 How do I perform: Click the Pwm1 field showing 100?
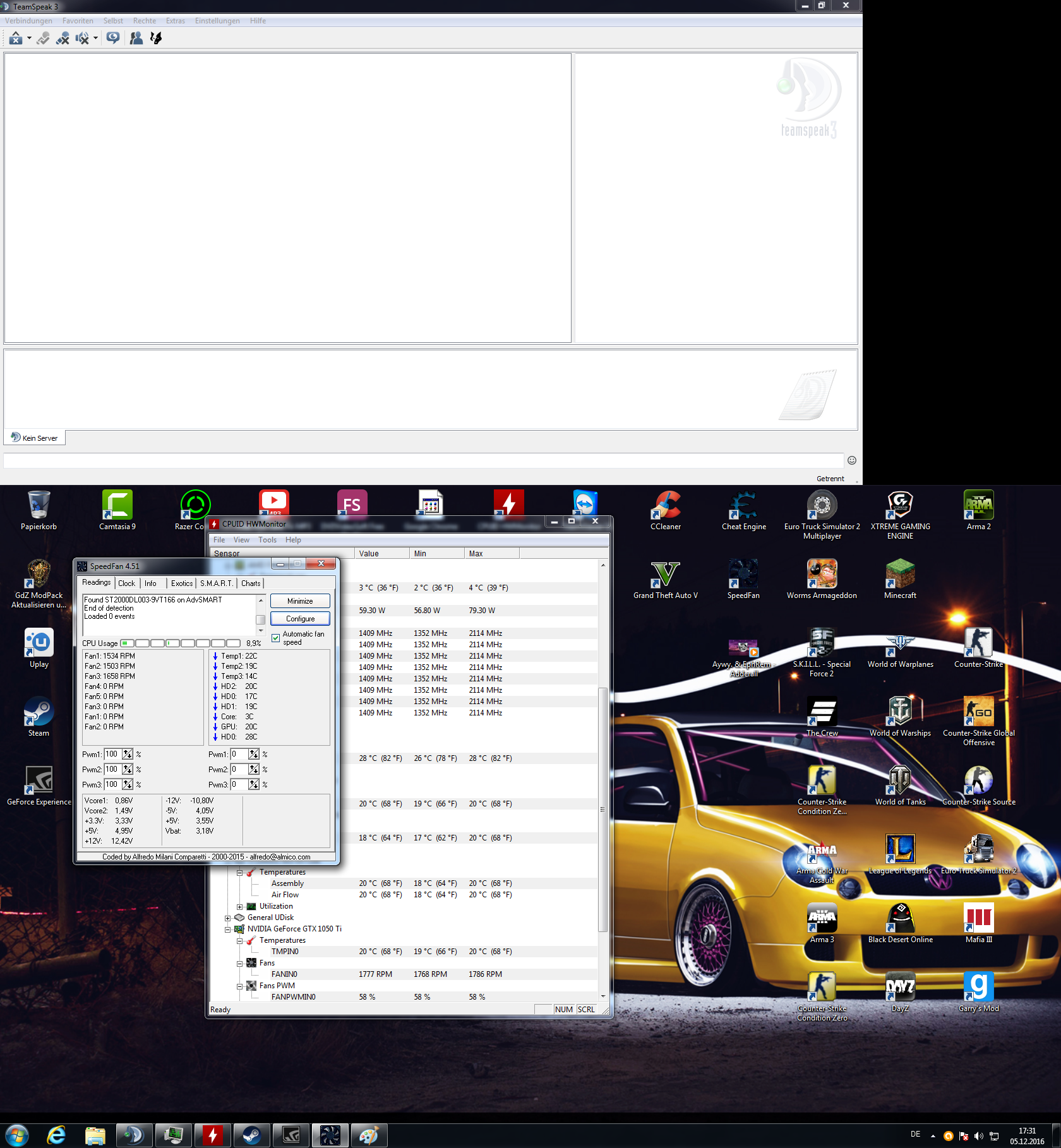pos(112,754)
